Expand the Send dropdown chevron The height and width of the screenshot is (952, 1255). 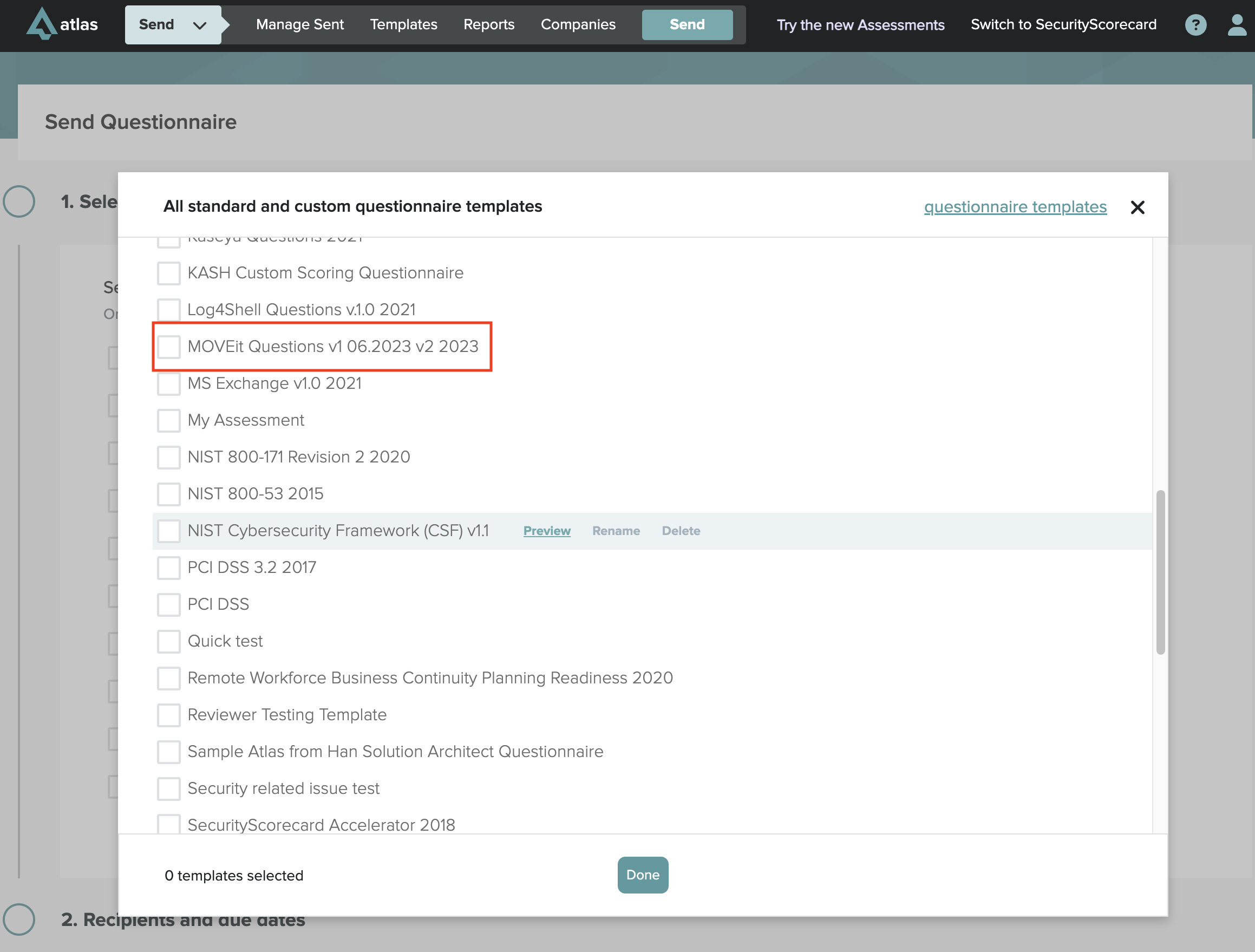[200, 25]
